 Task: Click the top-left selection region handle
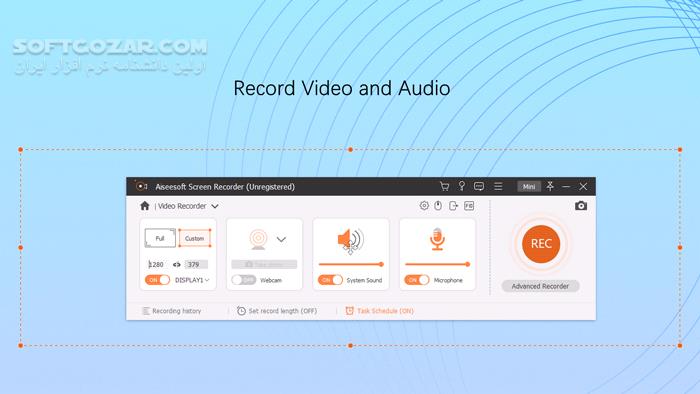click(x=21, y=149)
